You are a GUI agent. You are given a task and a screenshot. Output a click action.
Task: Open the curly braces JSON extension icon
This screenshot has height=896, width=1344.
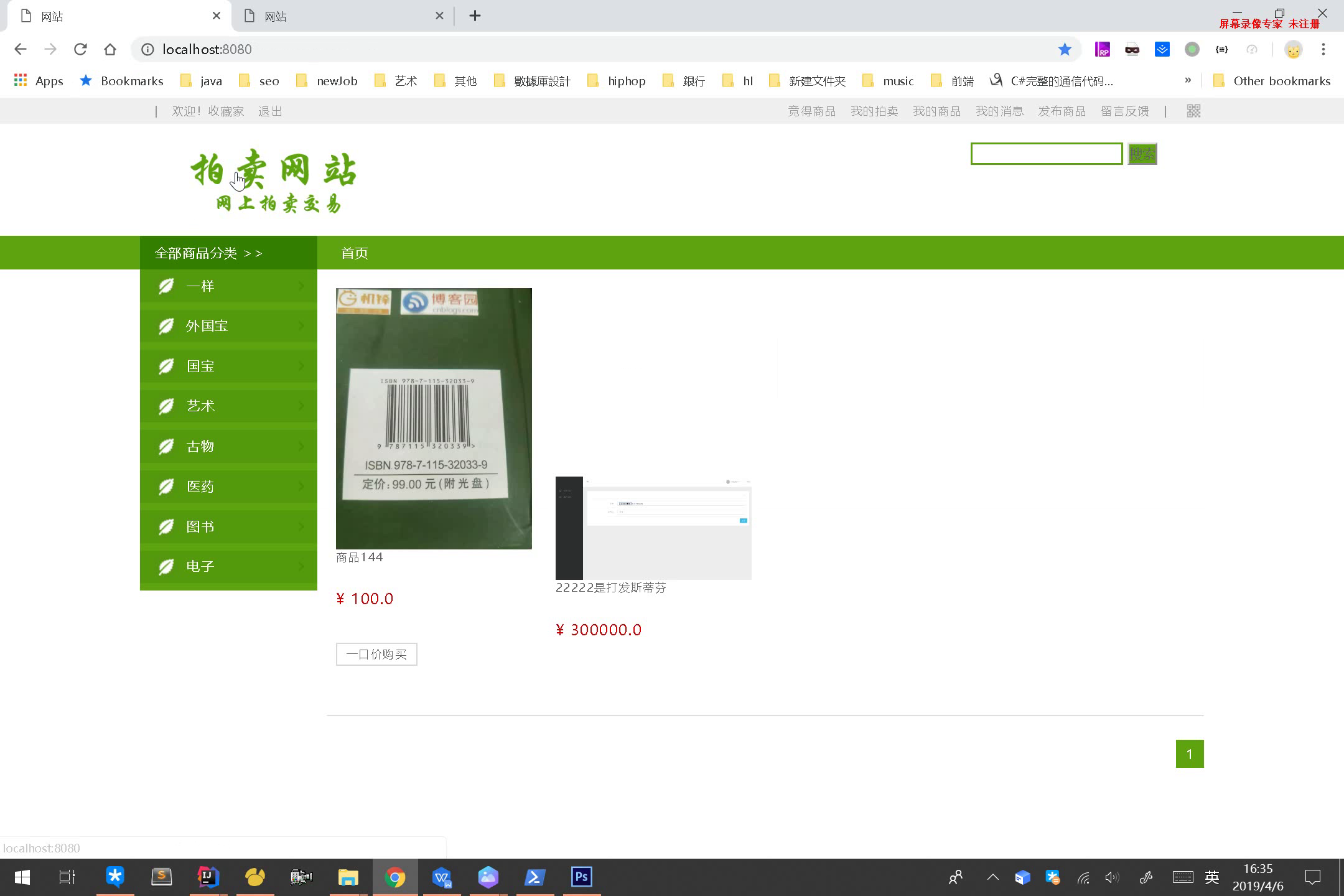(1221, 49)
